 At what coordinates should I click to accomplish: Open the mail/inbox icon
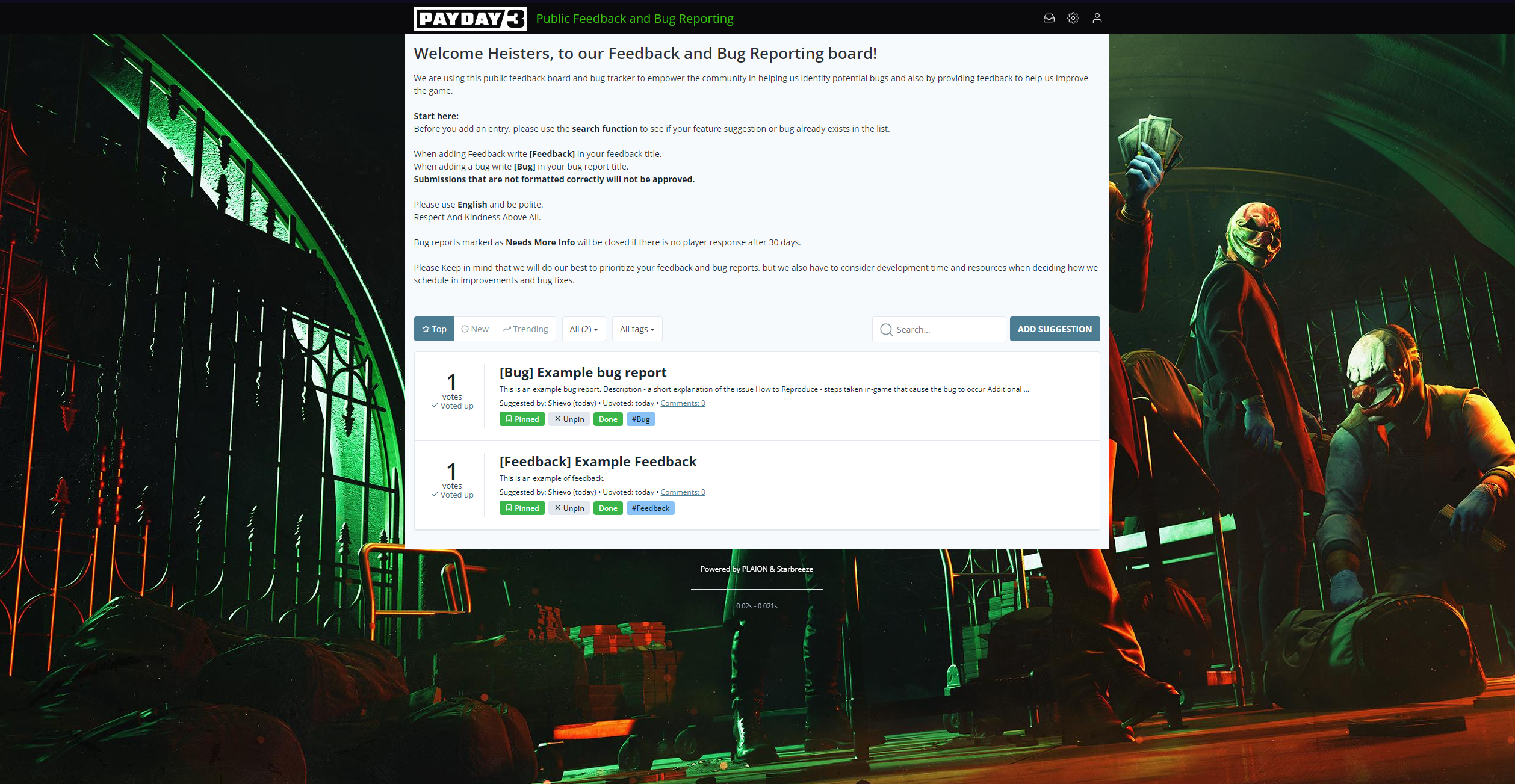(1049, 17)
